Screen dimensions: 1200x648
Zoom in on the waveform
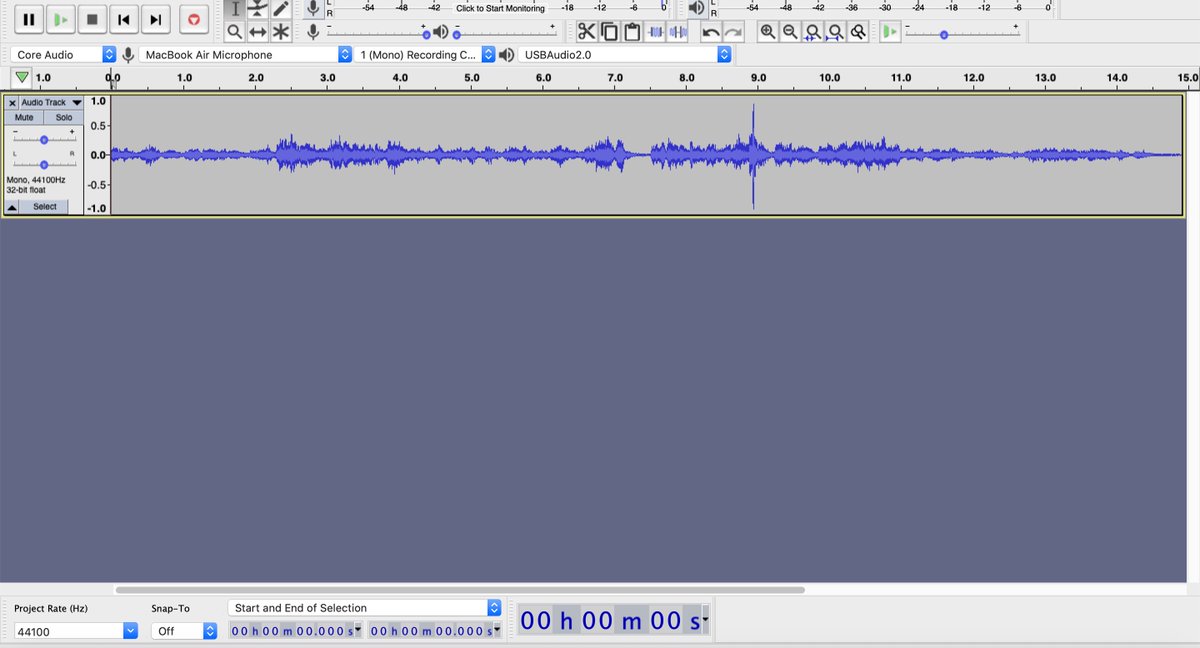click(767, 32)
